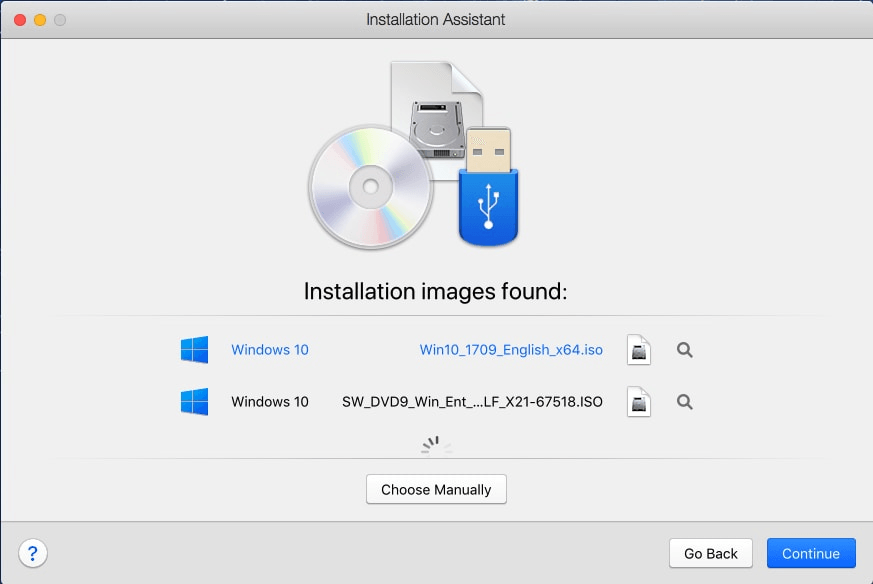Click the second Windows 10 row label

(x=269, y=401)
